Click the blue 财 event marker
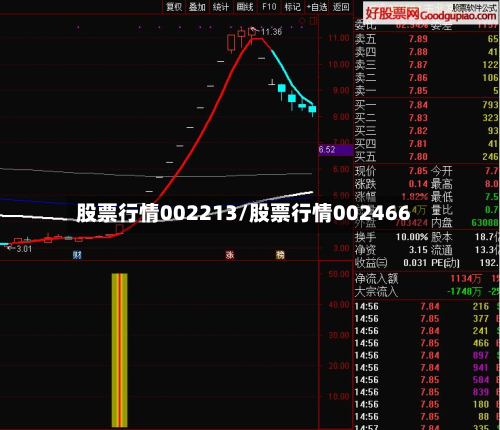Screen dimensions: 500x430 point(77,255)
